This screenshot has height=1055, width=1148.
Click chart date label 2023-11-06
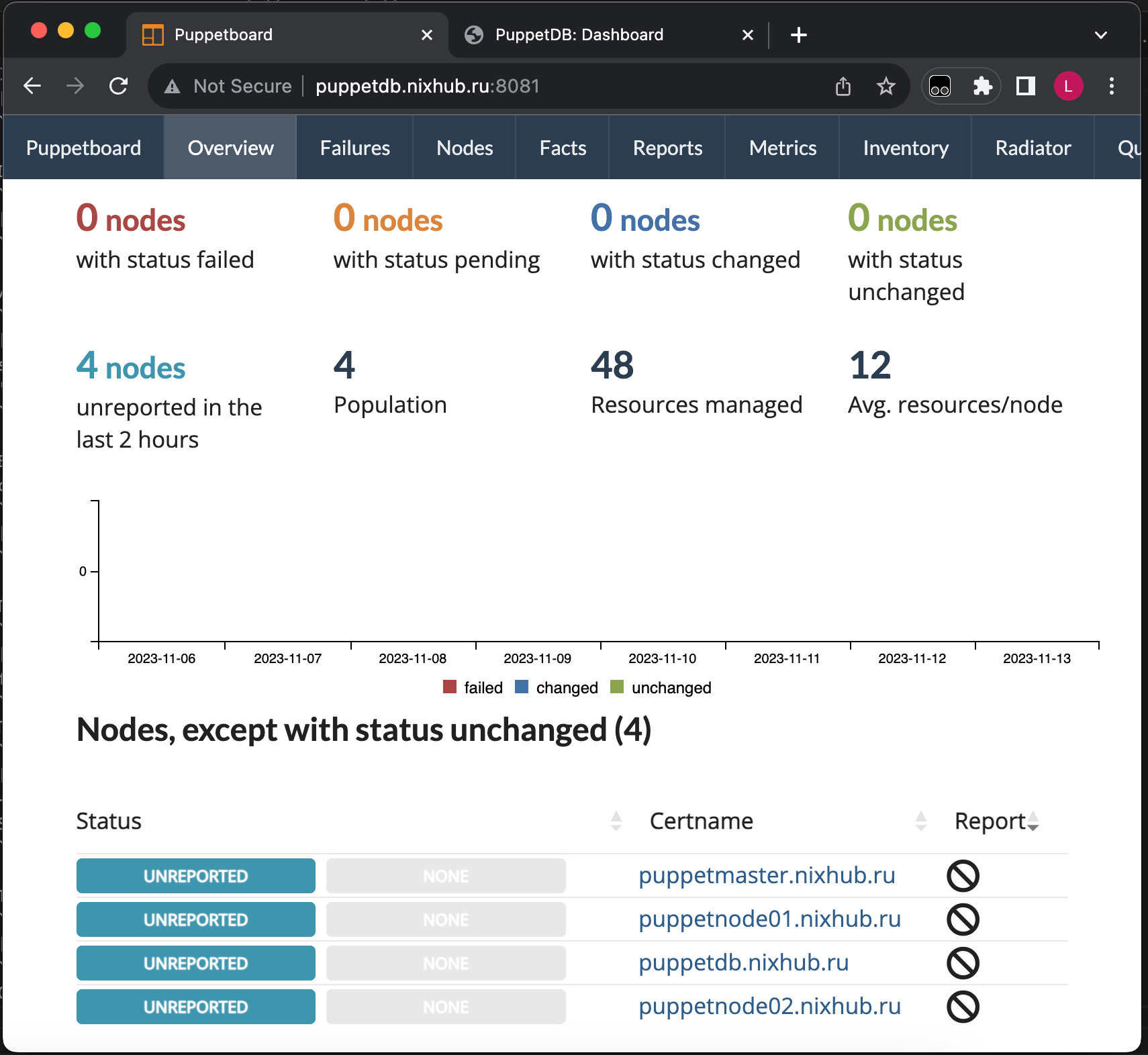pyautogui.click(x=162, y=658)
